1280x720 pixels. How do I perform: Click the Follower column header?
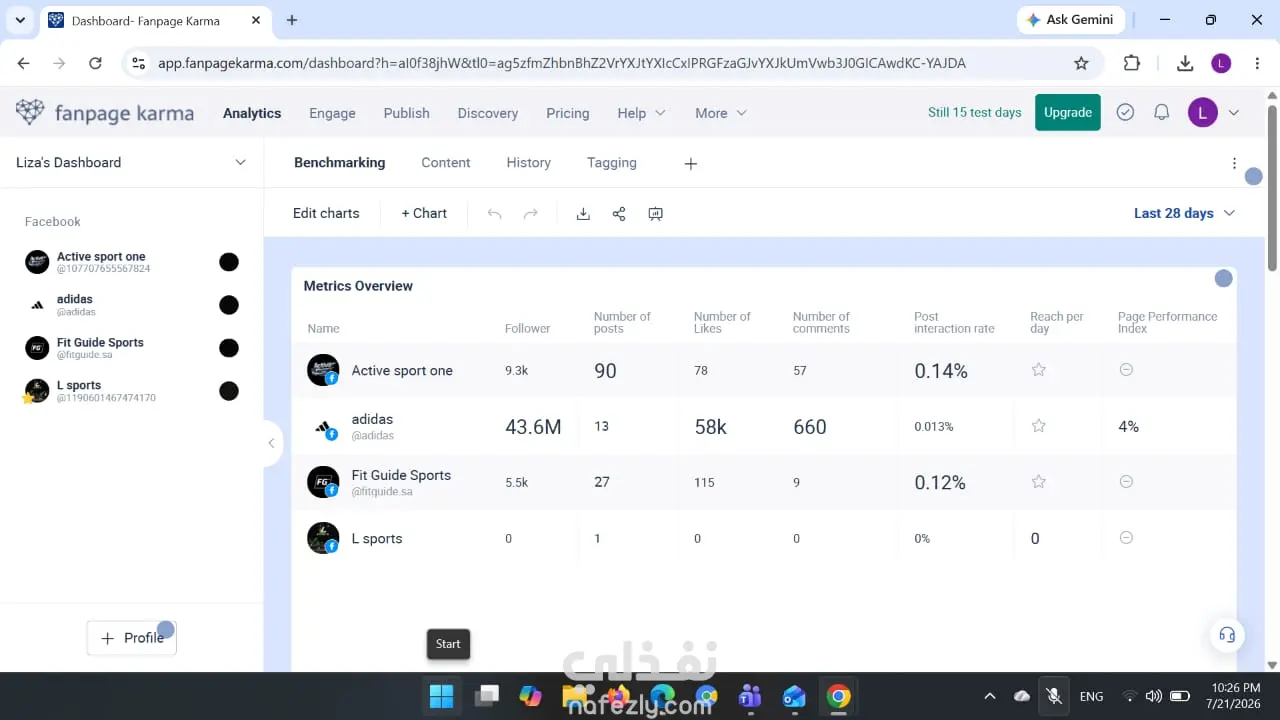click(x=528, y=328)
